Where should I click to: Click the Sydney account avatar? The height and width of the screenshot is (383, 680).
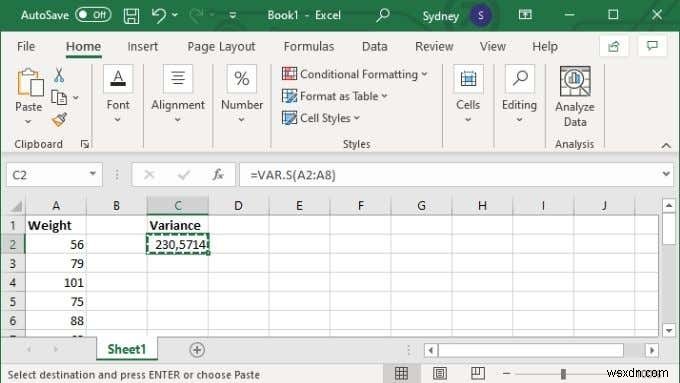pyautogui.click(x=481, y=16)
